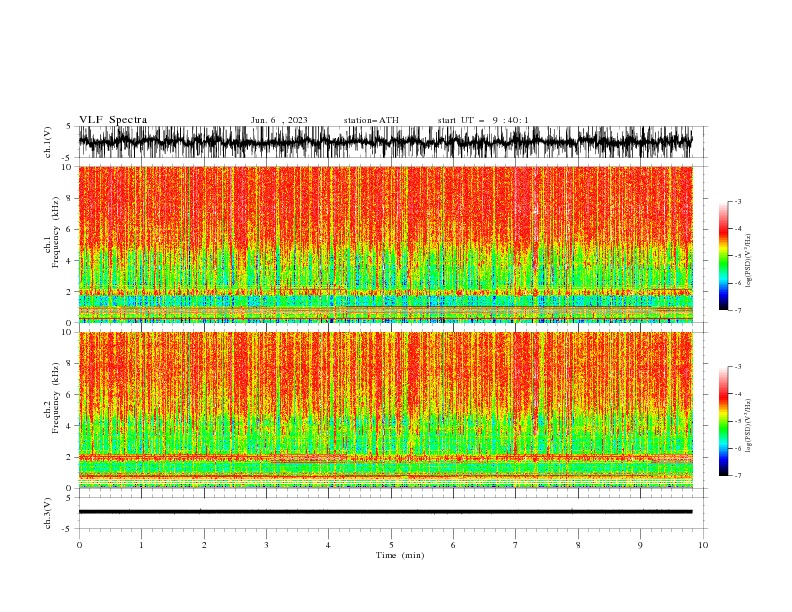Click the "station=ATH" header label
Viewport: 792px width, 612px height.
point(371,120)
